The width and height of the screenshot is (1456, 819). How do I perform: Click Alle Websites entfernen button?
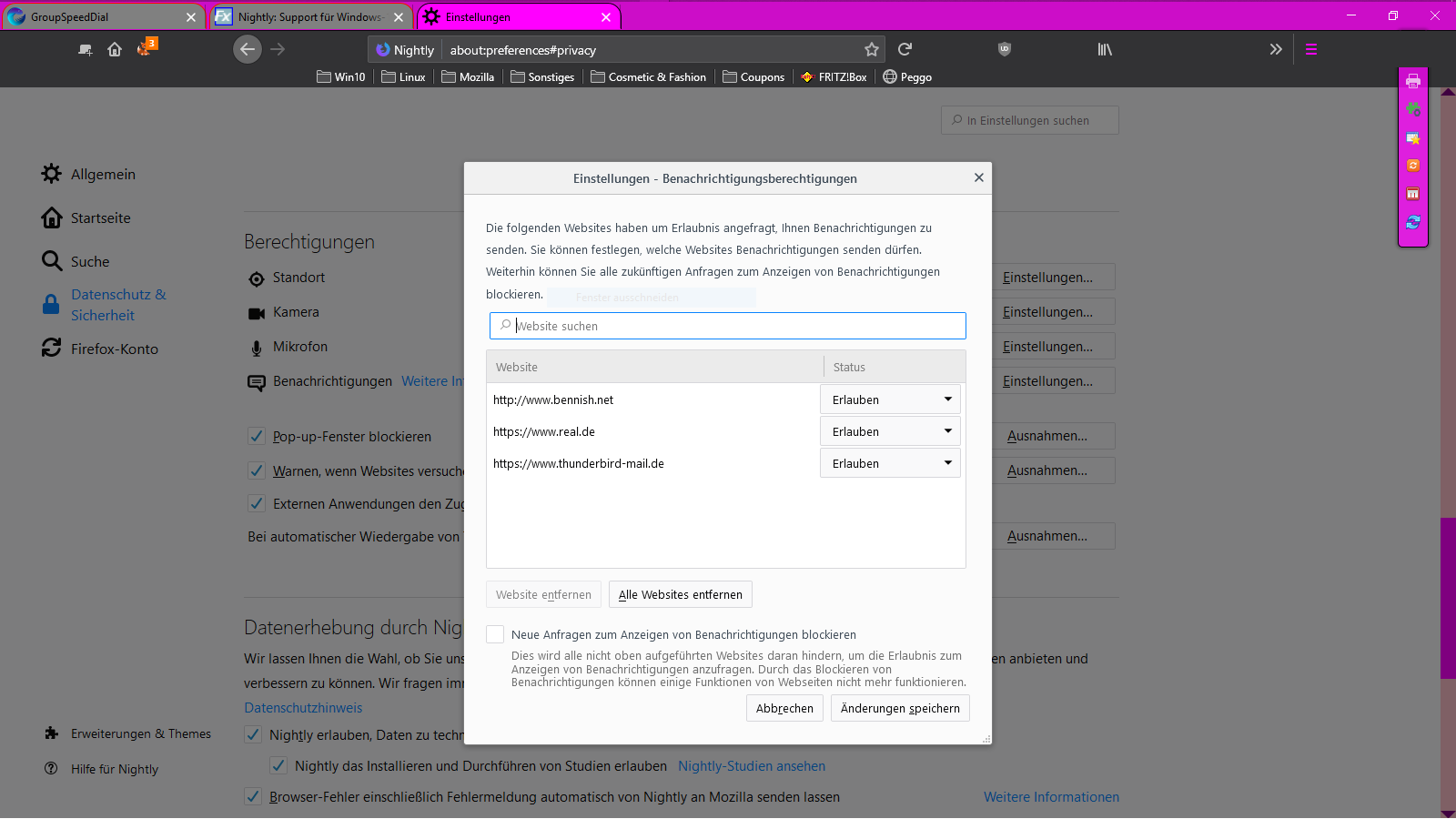680,595
